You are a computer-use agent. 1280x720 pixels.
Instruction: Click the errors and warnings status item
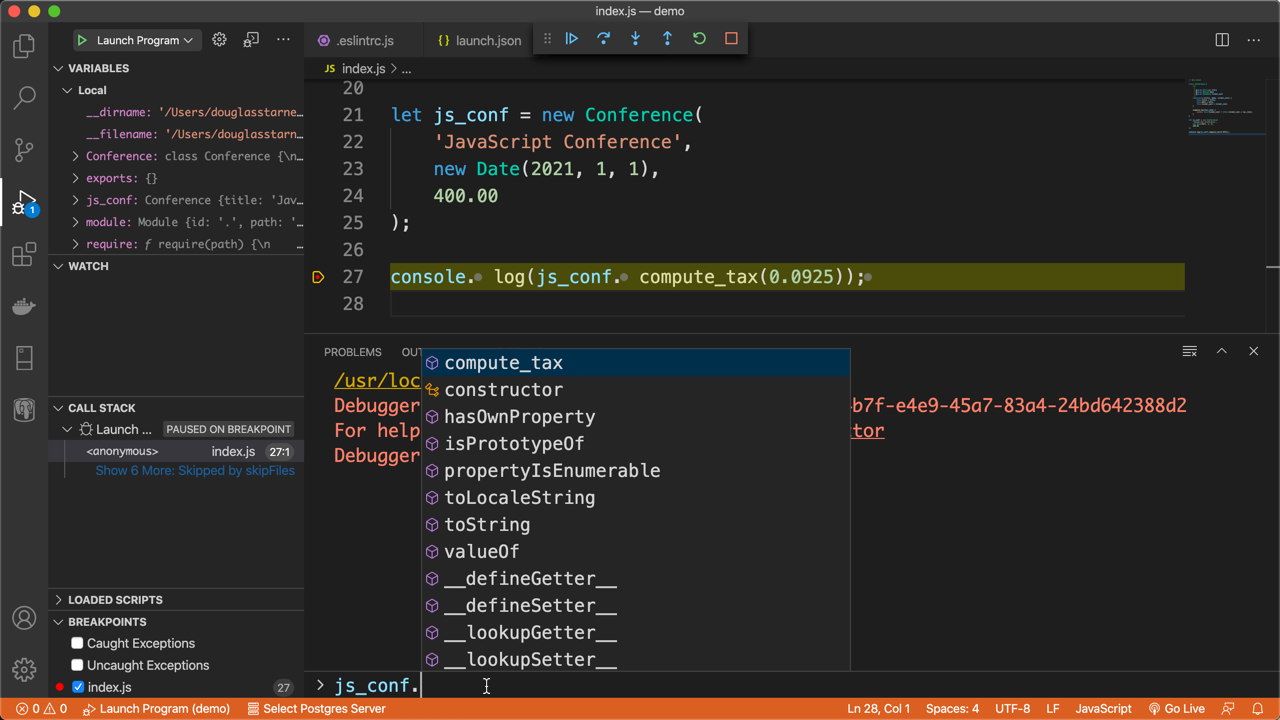[41, 709]
